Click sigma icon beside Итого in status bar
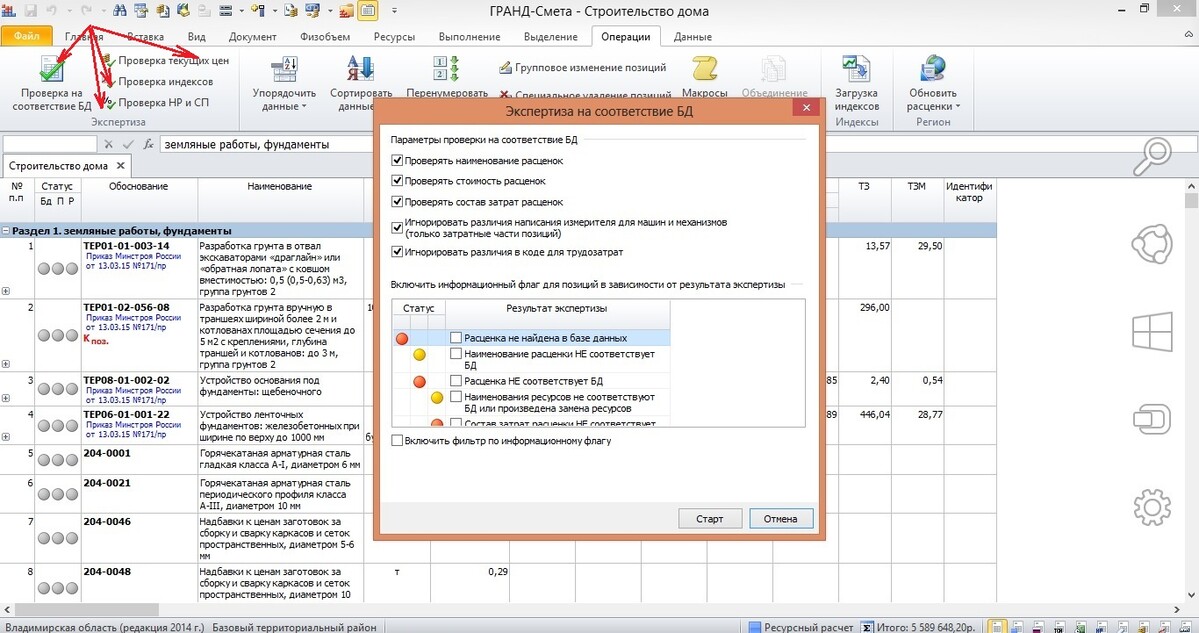Viewport: 1199px width, 633px height. pyautogui.click(x=867, y=628)
